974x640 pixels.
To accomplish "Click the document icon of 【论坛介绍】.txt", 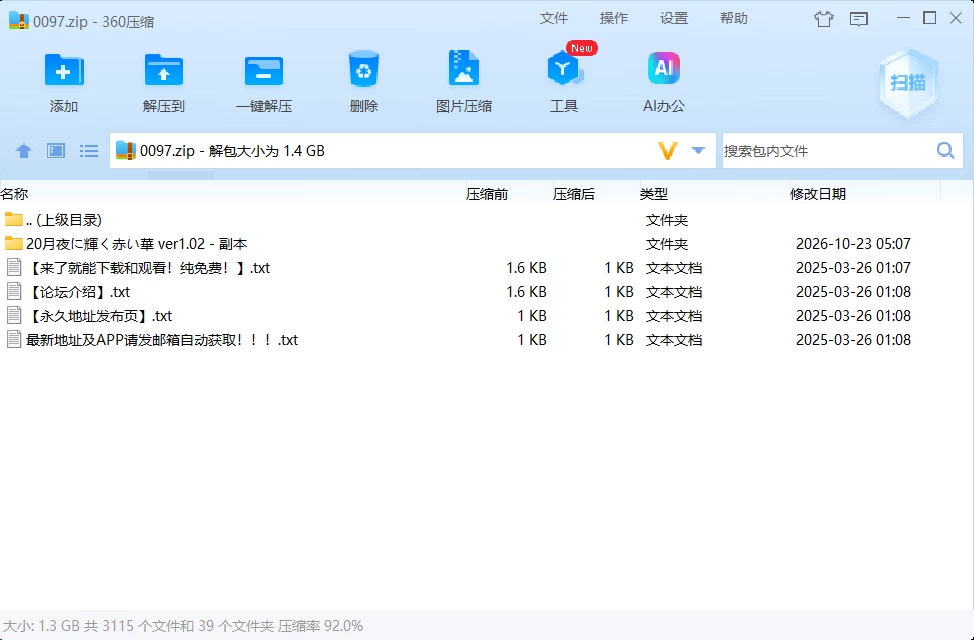I will tap(14, 291).
